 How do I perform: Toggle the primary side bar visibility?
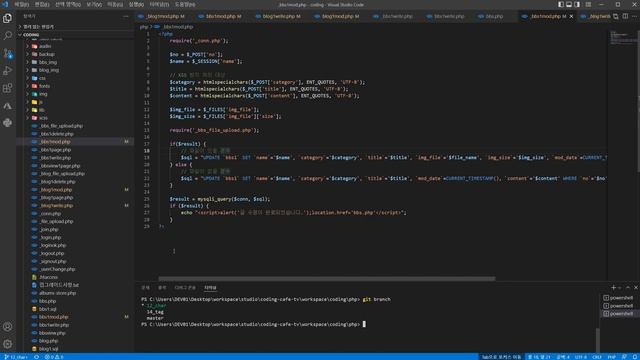(x=561, y=4)
